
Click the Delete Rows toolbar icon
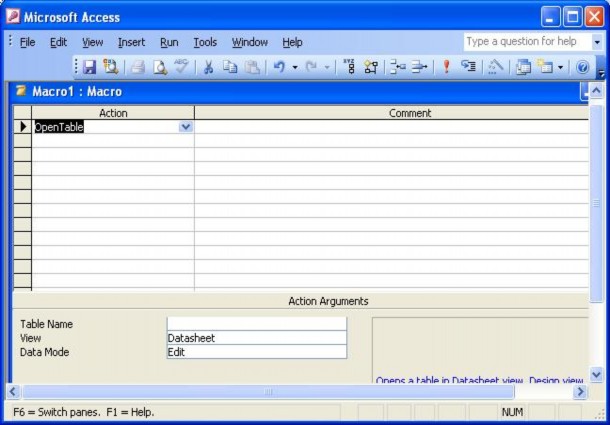[x=420, y=67]
